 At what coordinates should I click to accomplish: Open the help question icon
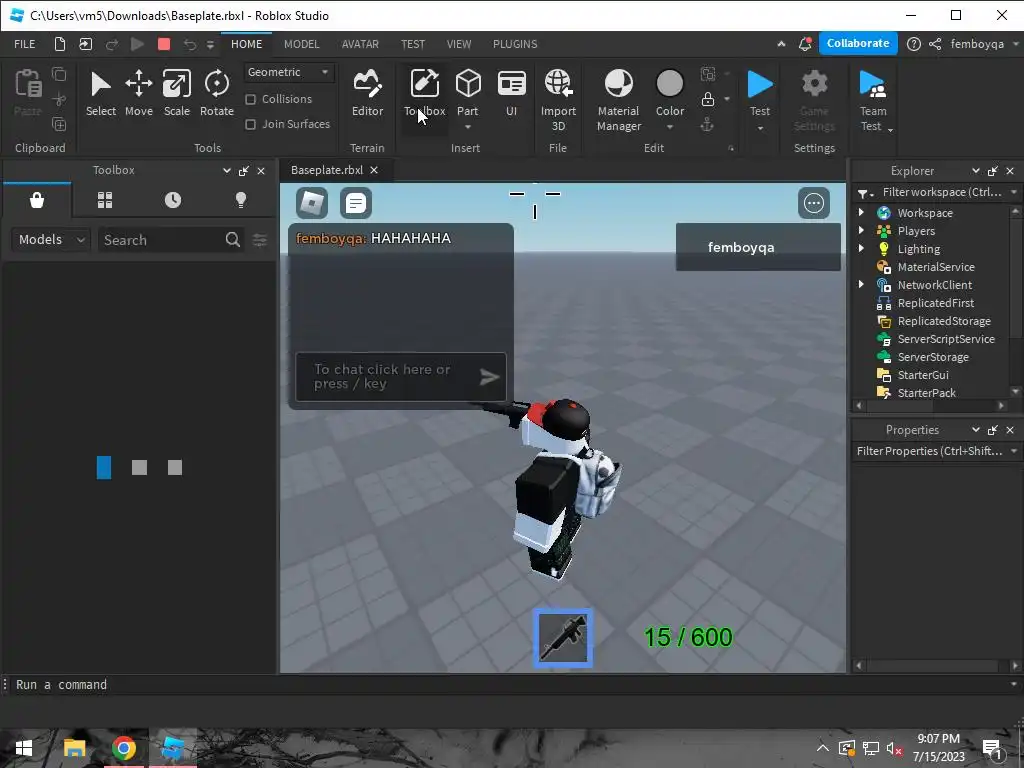[x=914, y=44]
